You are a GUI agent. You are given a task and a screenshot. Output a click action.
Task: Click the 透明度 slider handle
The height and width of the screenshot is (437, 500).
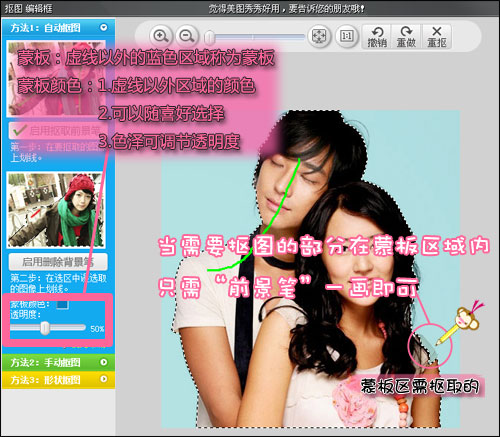pos(45,328)
